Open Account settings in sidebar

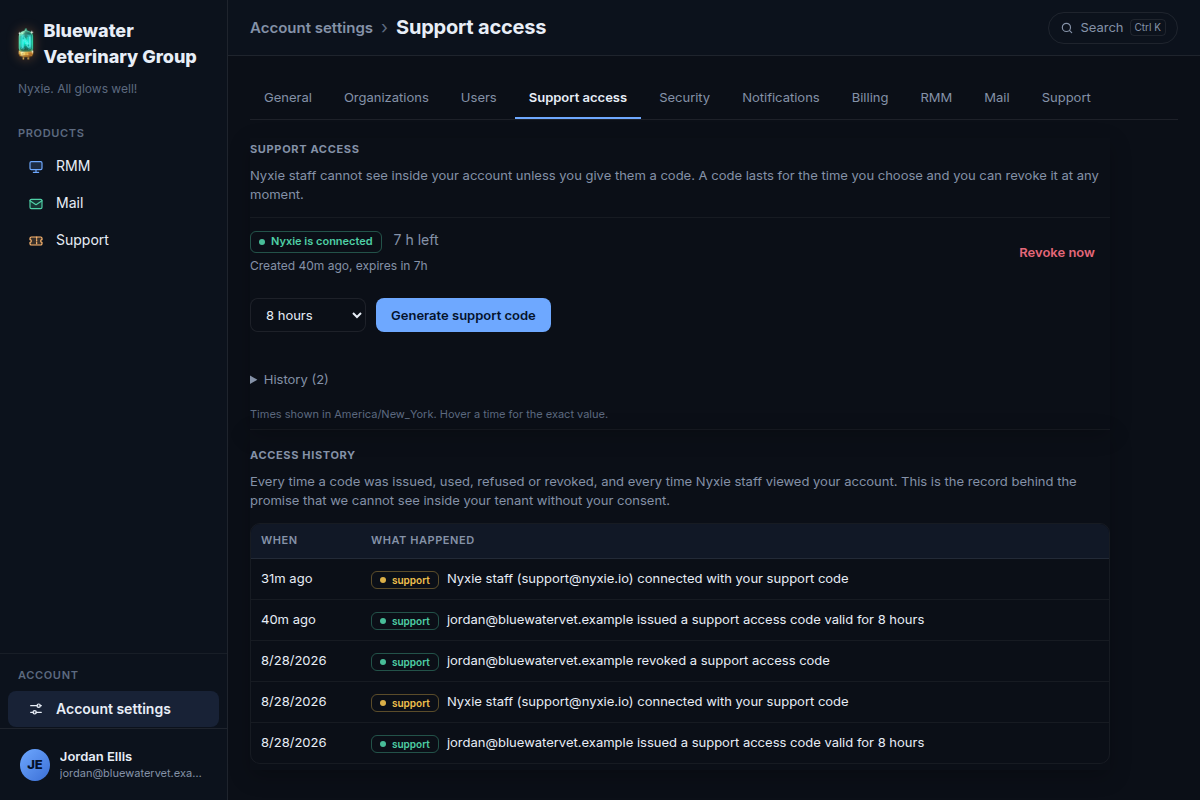113,709
